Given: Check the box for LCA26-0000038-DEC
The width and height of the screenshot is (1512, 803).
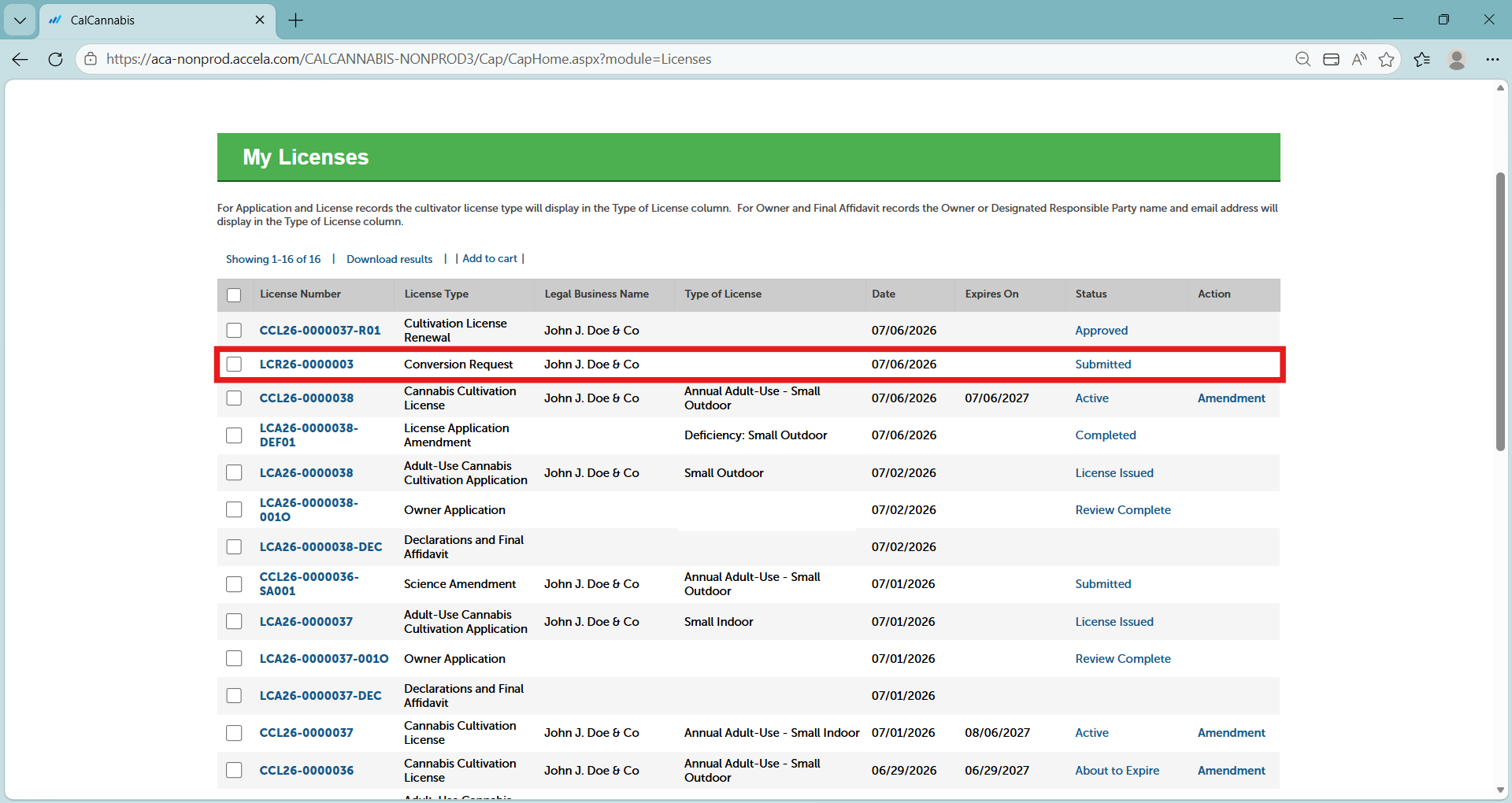Looking at the screenshot, I should (234, 547).
